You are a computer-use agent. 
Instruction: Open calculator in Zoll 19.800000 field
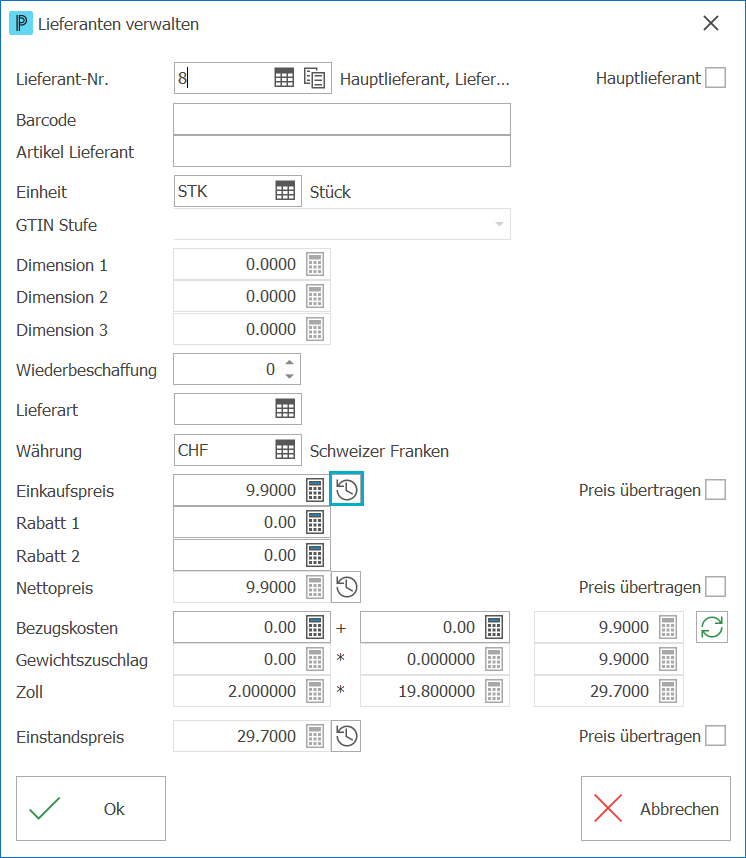(494, 691)
